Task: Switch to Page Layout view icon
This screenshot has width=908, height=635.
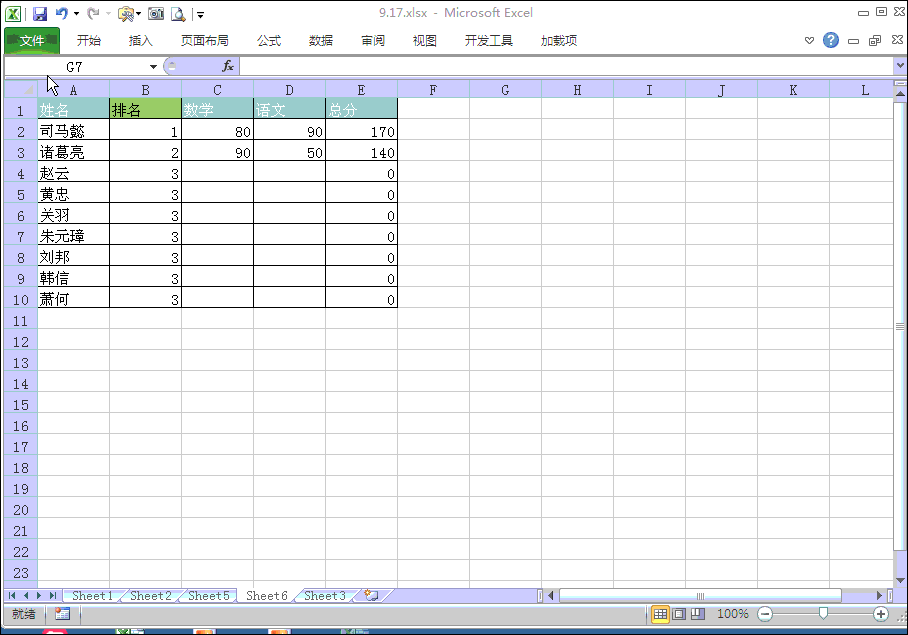Action: coord(679,614)
